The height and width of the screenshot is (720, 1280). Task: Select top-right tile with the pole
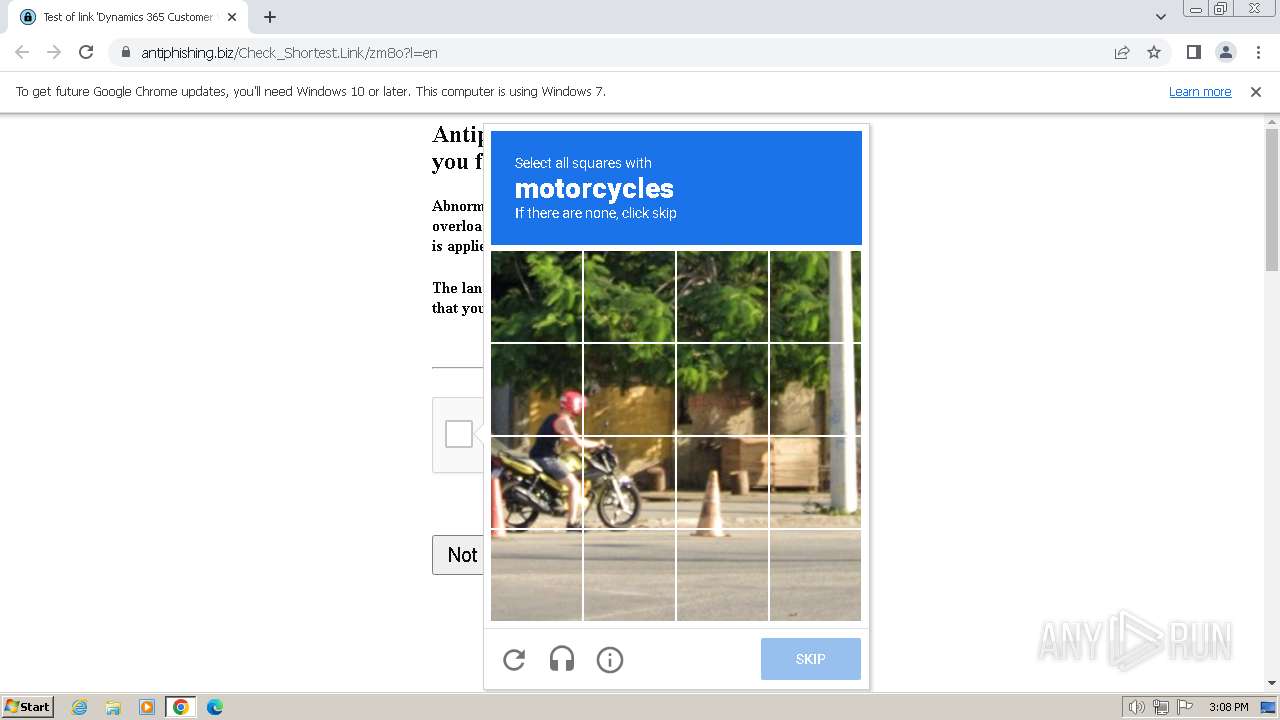click(815, 297)
